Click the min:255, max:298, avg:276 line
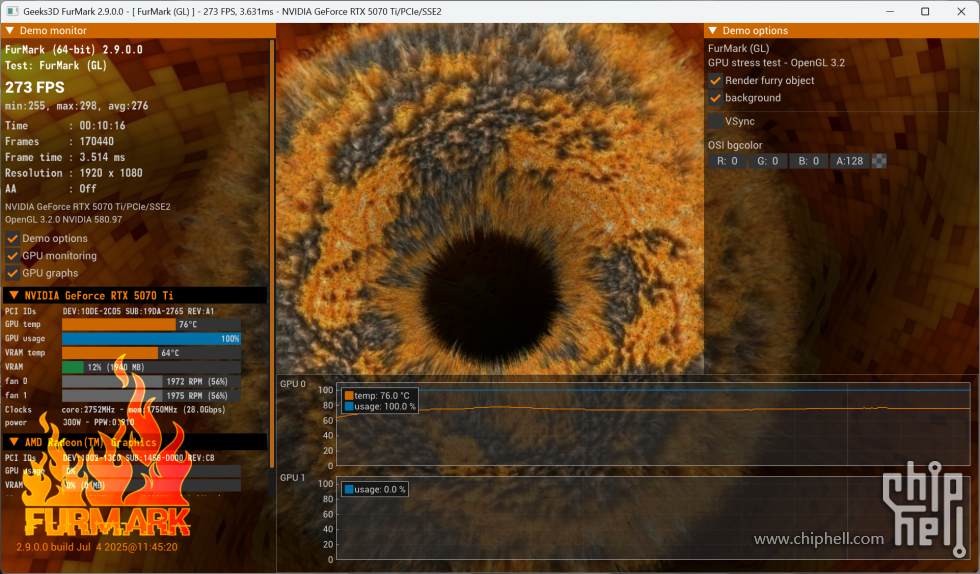 (77, 106)
